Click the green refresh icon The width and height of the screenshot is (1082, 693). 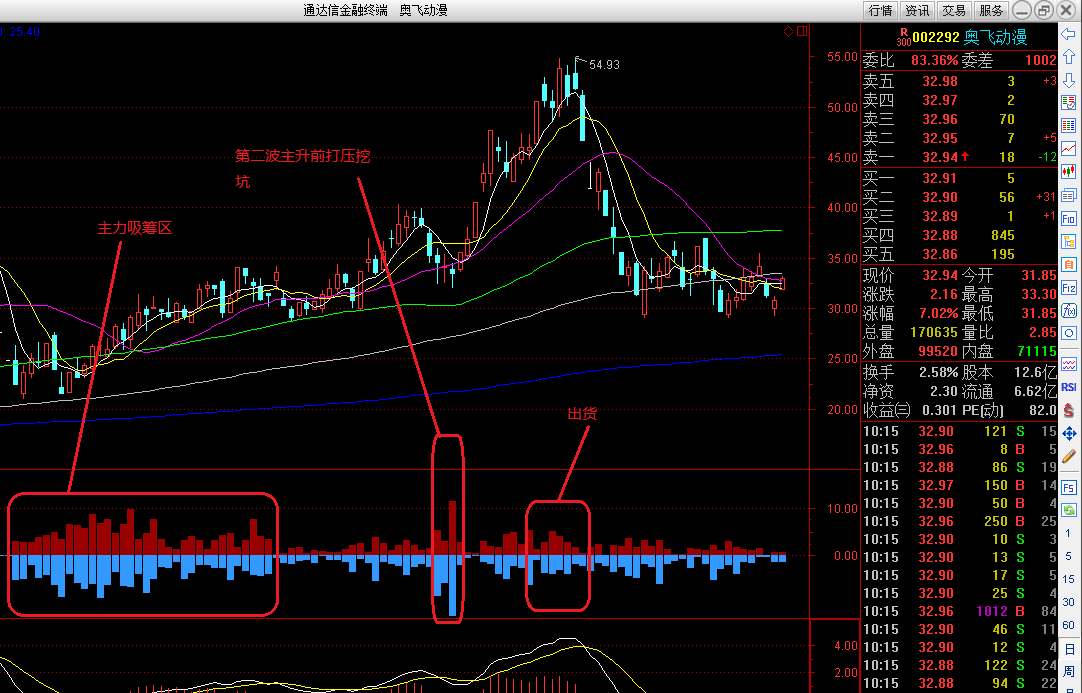point(1069,510)
